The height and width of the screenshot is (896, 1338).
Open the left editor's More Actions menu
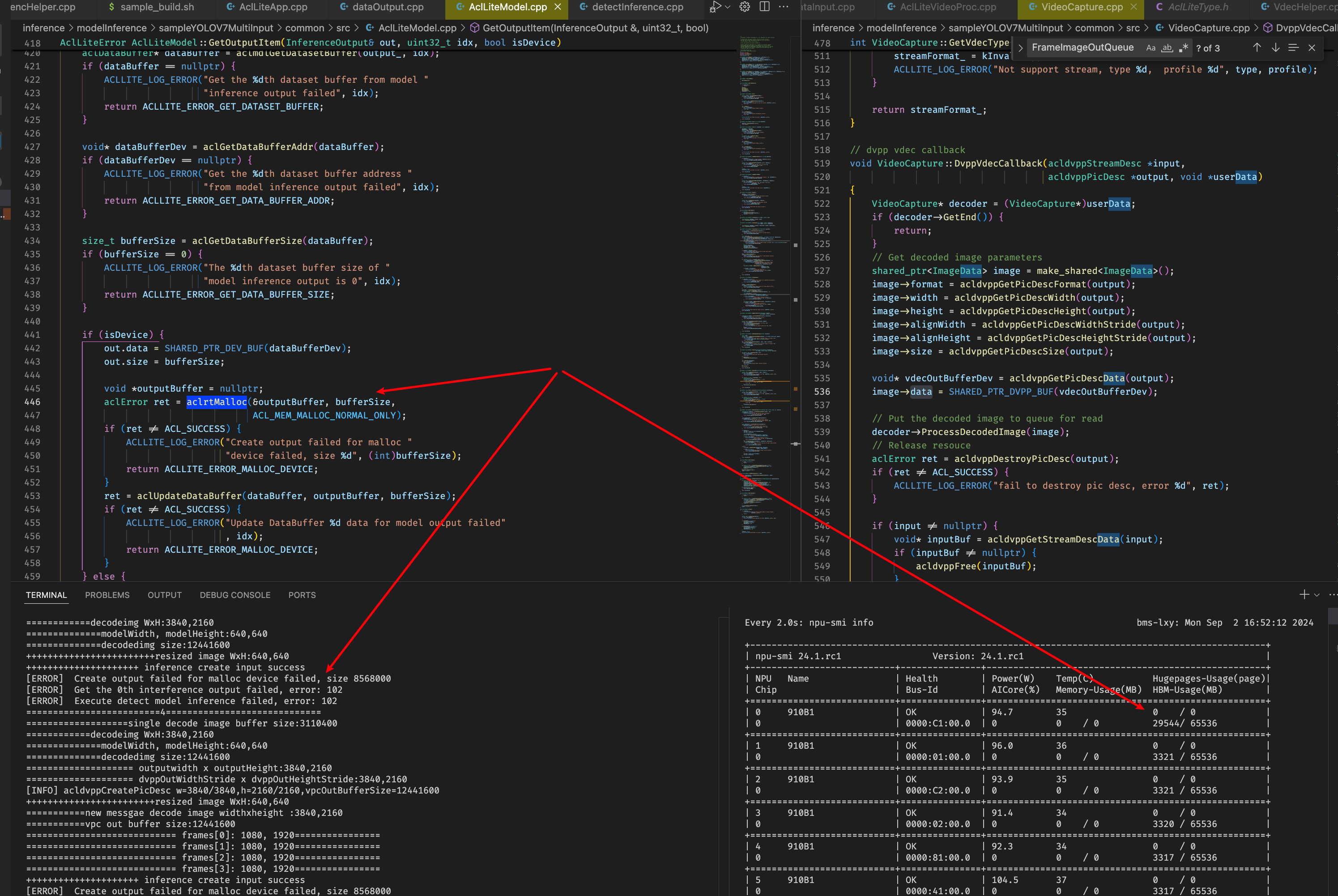click(784, 7)
